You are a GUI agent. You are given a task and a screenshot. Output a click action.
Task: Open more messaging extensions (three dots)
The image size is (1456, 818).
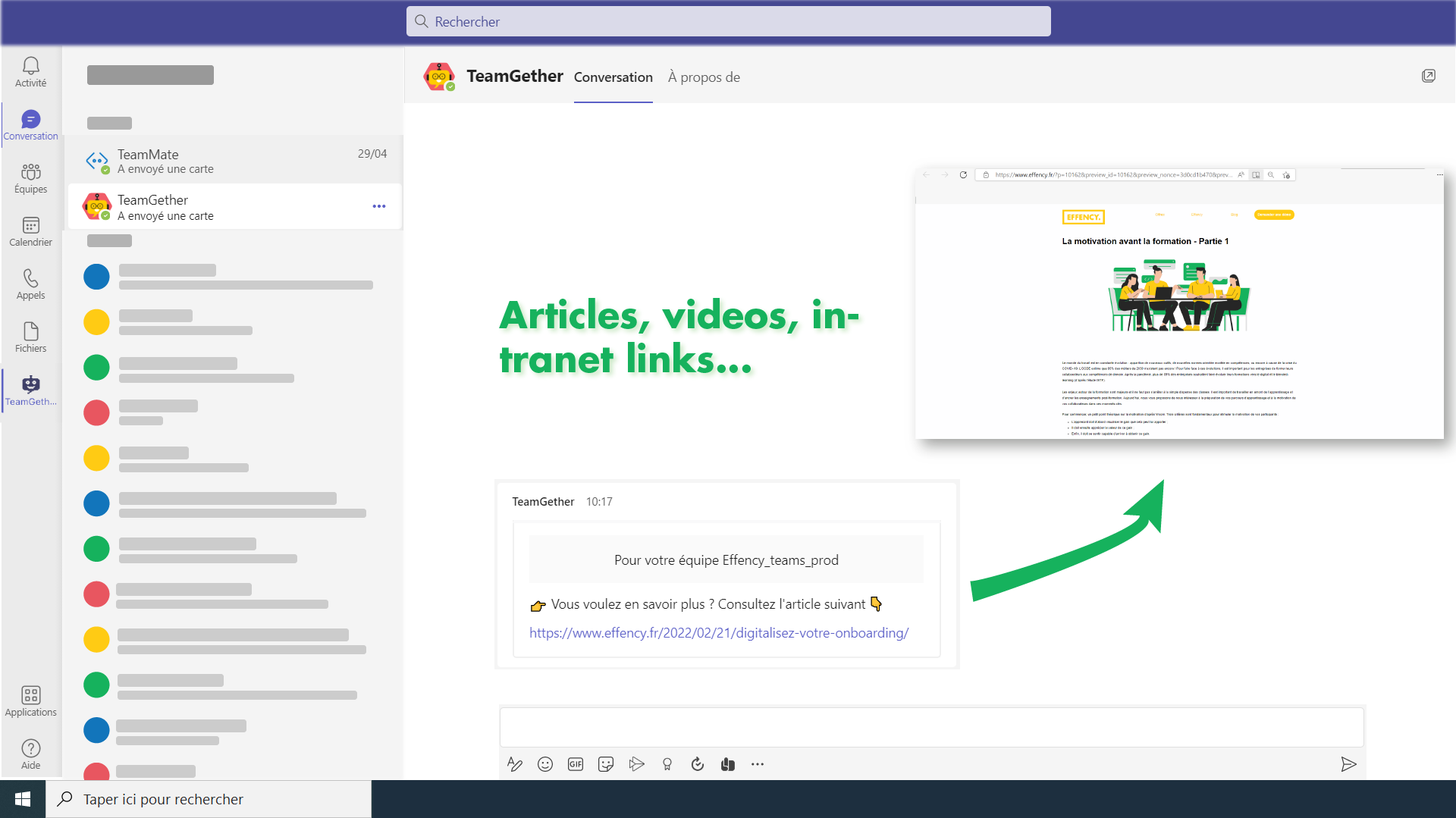pos(758,764)
